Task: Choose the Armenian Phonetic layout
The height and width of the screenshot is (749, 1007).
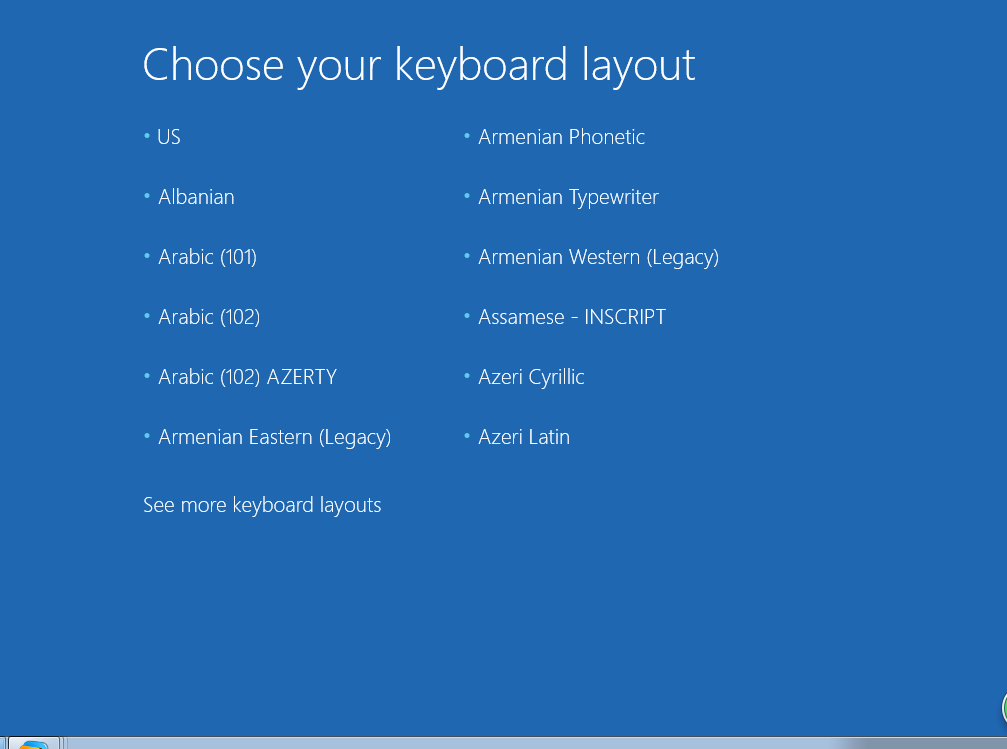Action: click(561, 137)
